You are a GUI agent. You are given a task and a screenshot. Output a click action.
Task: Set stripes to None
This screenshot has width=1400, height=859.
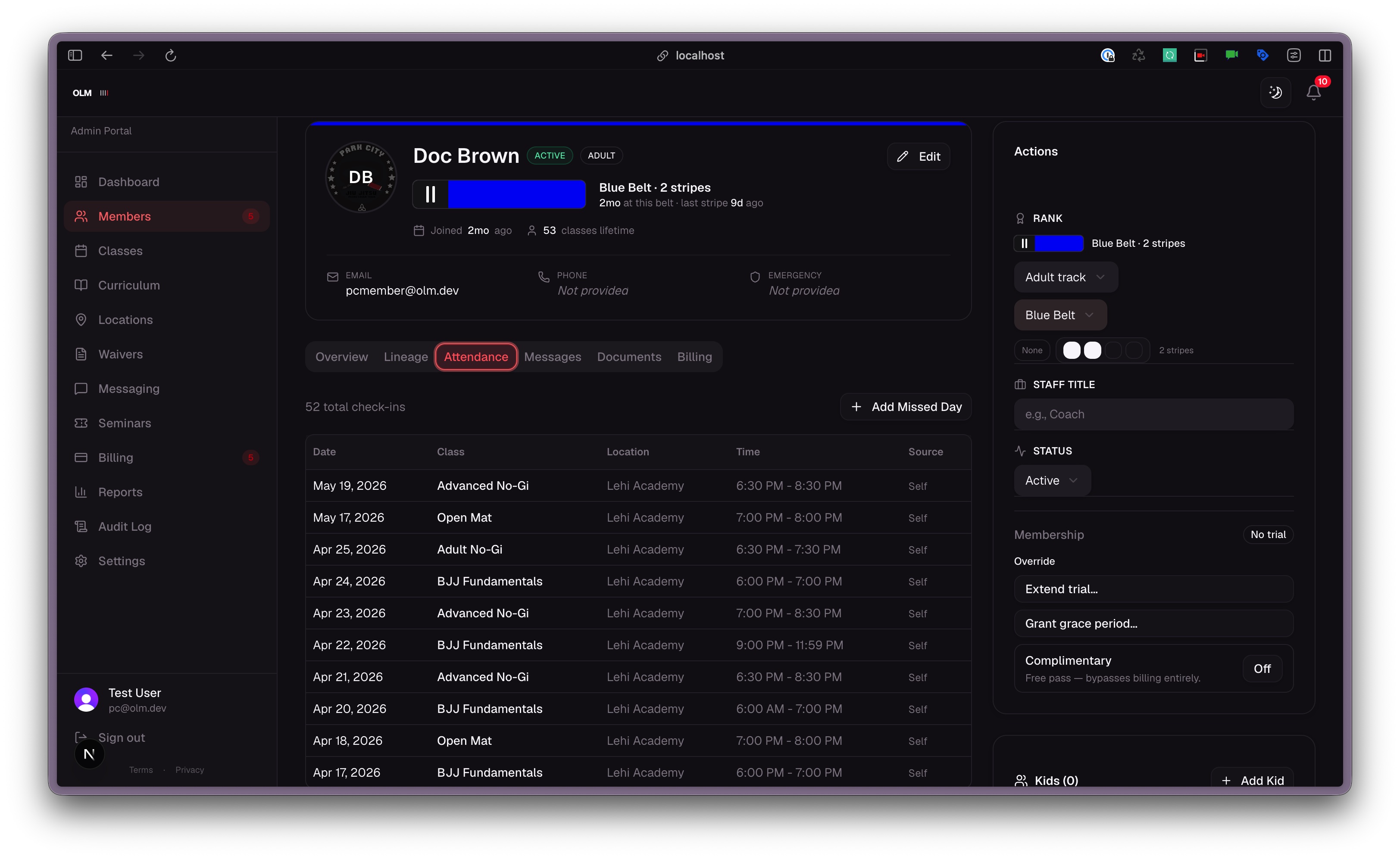[x=1031, y=350]
